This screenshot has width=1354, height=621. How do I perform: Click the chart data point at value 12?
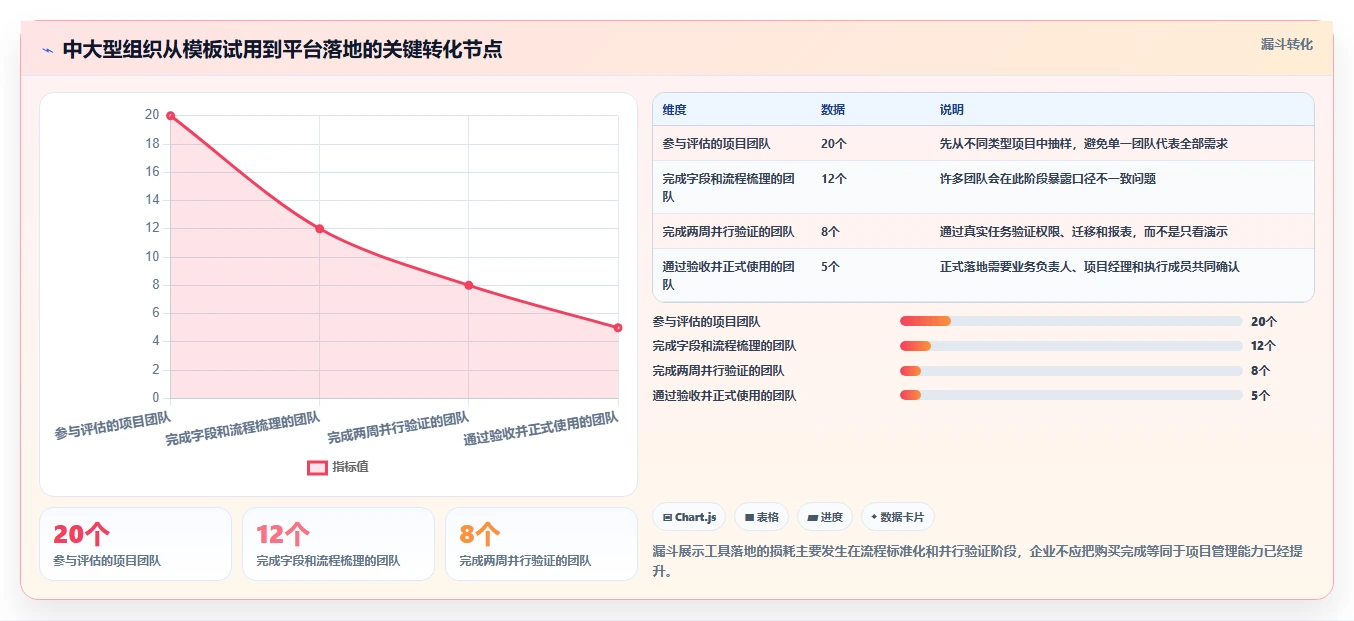click(x=320, y=229)
